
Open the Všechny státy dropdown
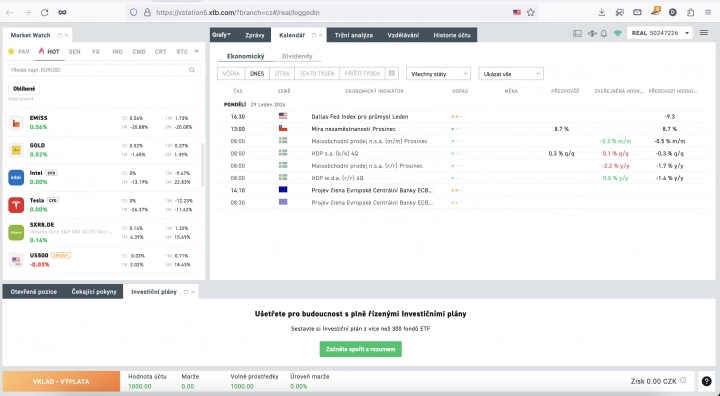tap(438, 74)
